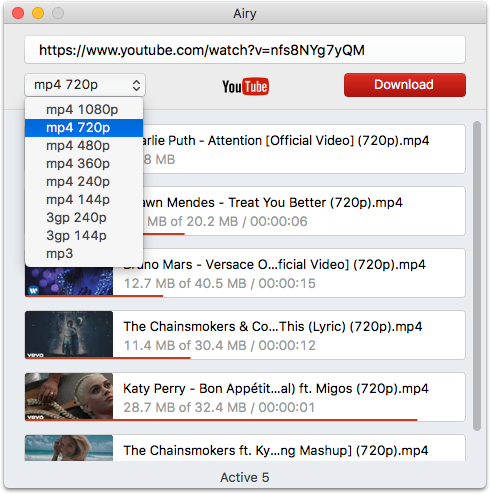The height and width of the screenshot is (494, 490).
Task: Click The Chainsmokers Mashup video thumbnail
Action: point(69,448)
